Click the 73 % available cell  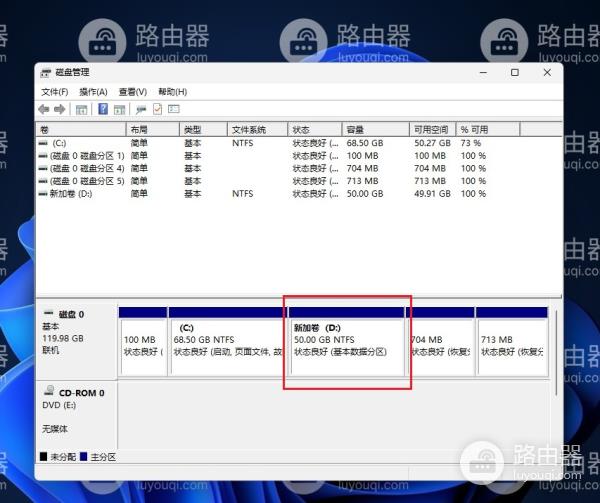click(x=471, y=143)
